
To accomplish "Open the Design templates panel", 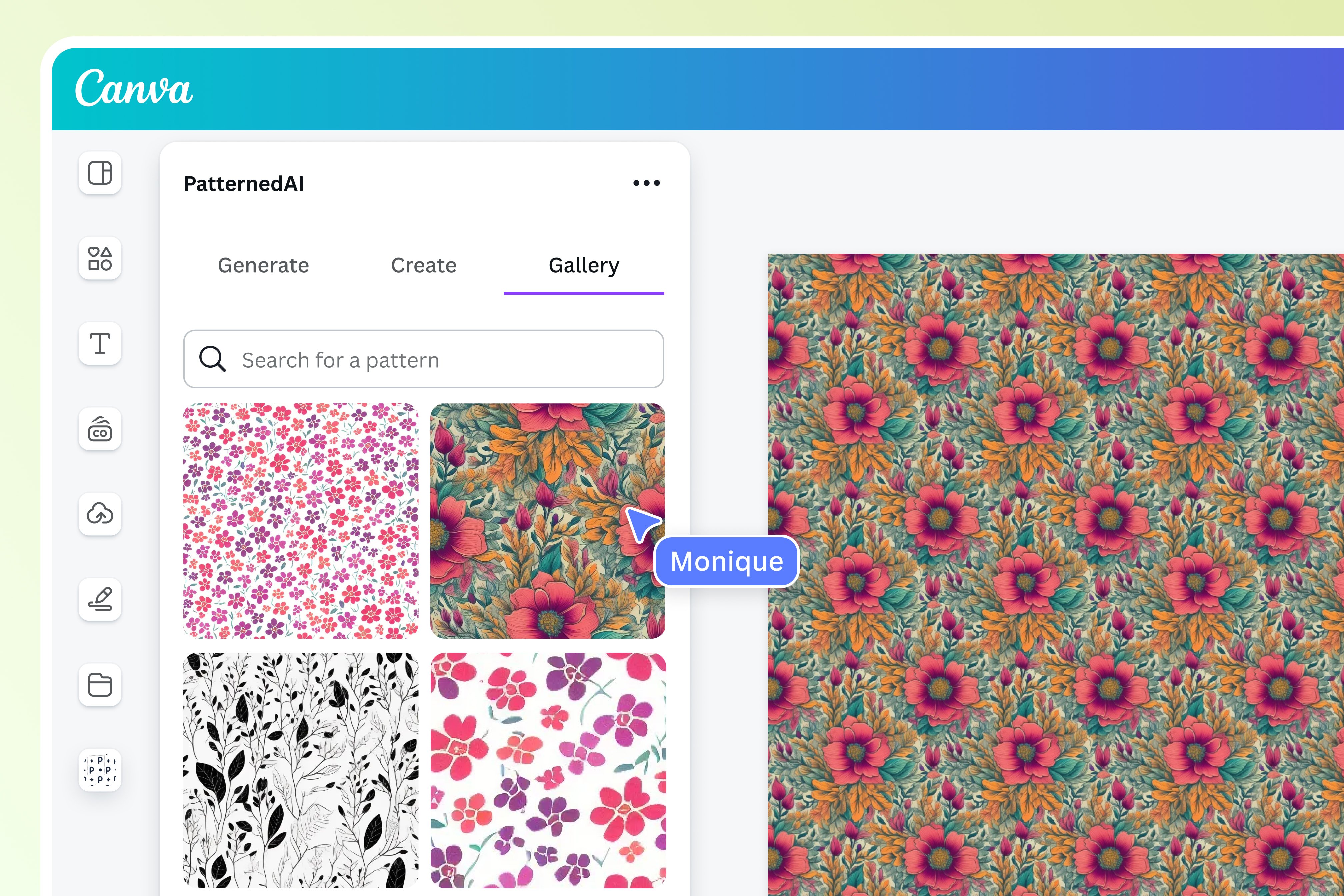I will [x=99, y=174].
